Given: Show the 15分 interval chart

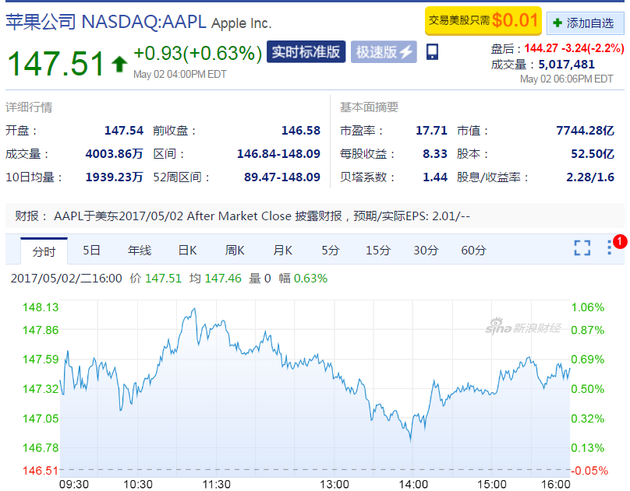Looking at the screenshot, I should [378, 250].
